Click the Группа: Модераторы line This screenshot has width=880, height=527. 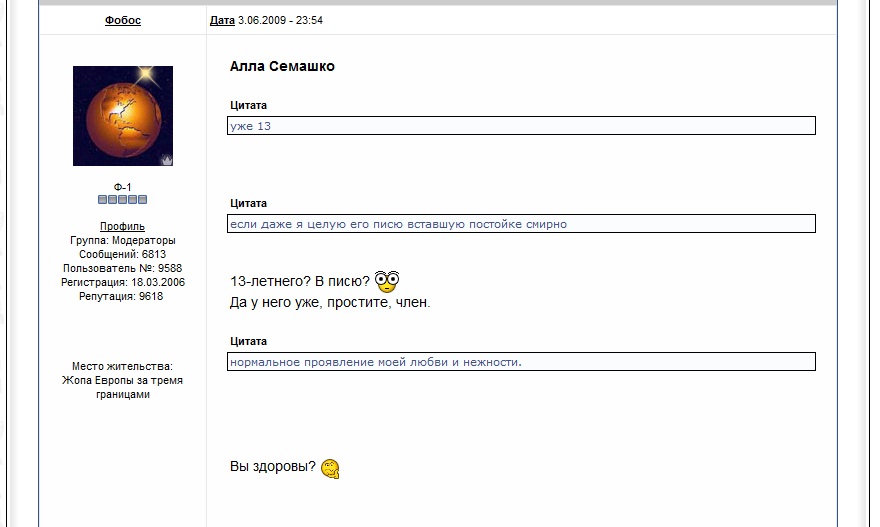tap(122, 240)
